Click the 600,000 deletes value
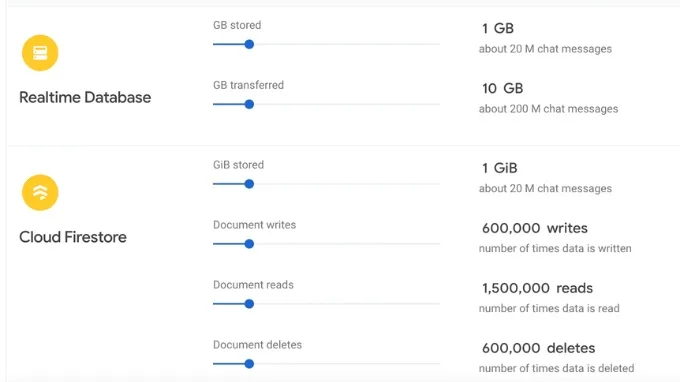 [538, 348]
